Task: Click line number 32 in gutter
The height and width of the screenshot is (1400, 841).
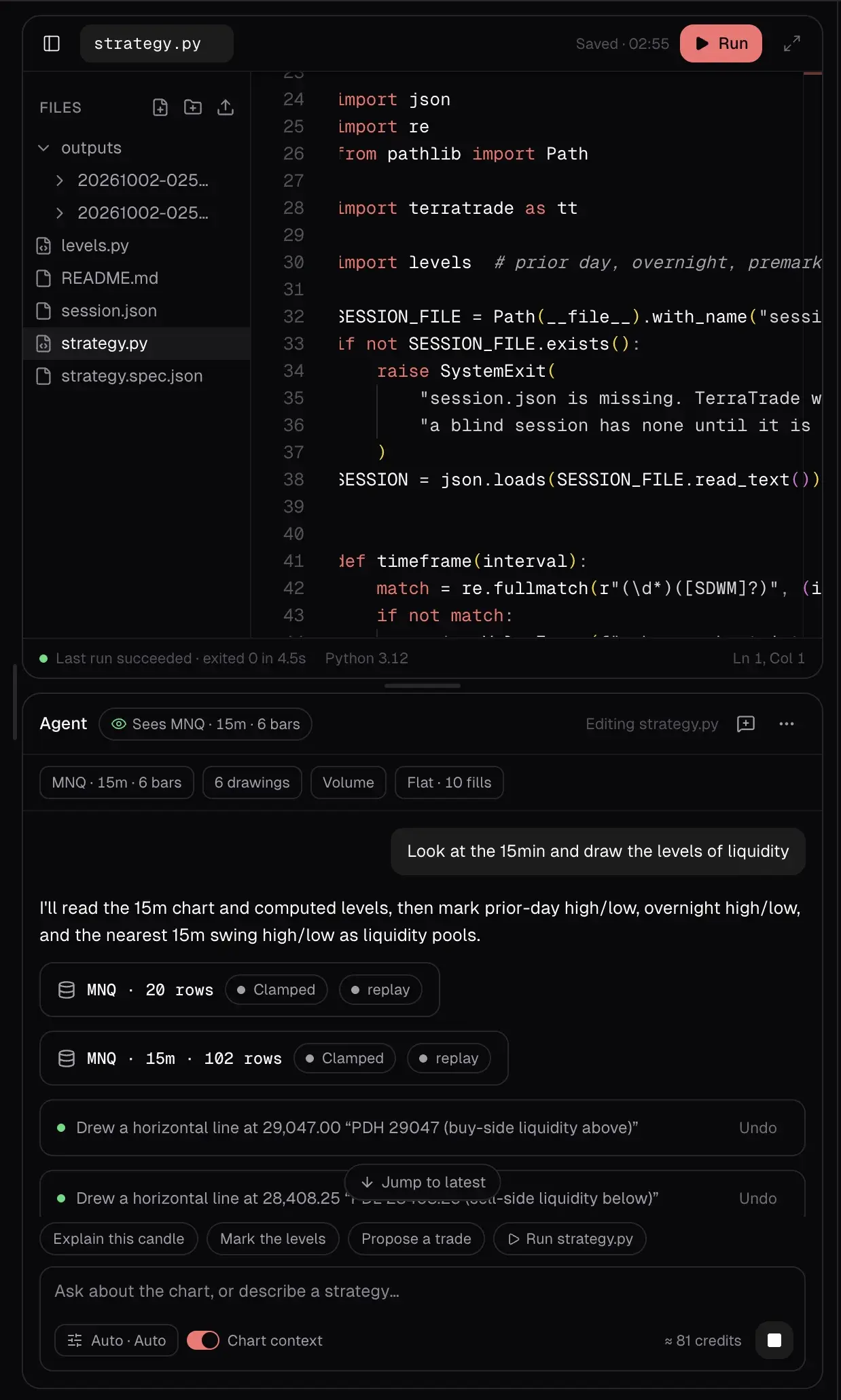Action: point(293,317)
